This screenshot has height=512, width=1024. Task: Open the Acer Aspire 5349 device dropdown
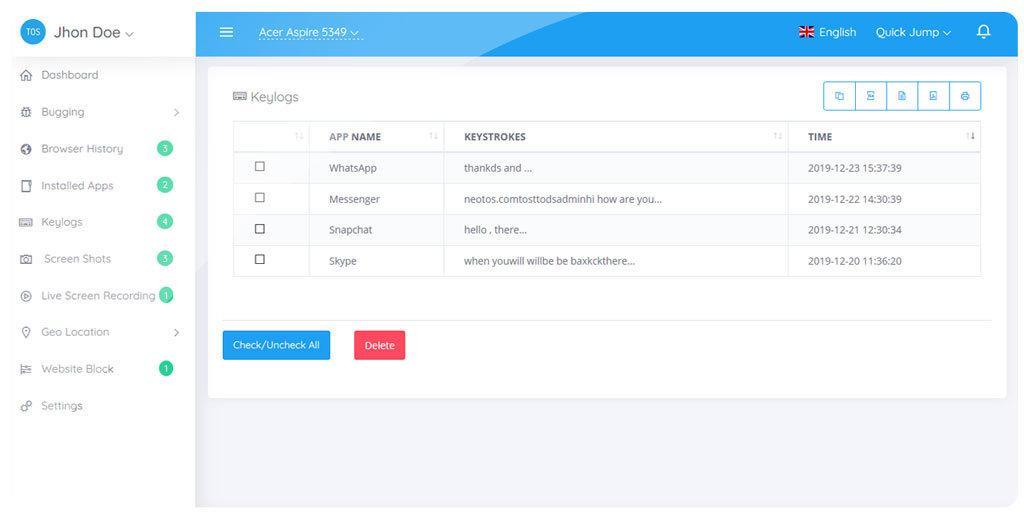(308, 32)
